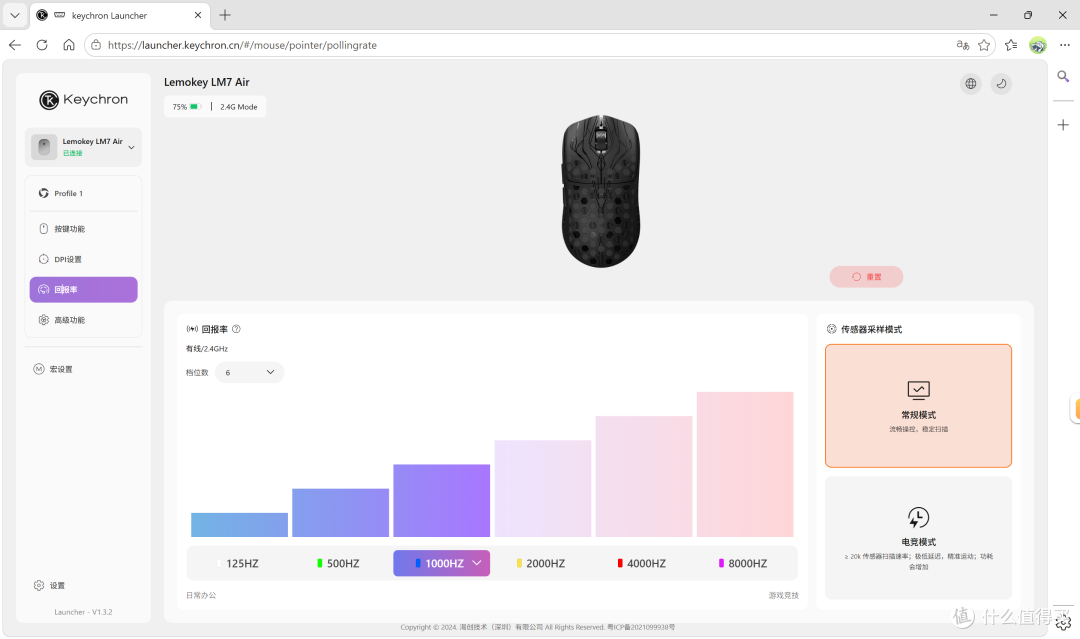Click the 125HZ blue bar in chart
This screenshot has height=639, width=1080.
coord(239,525)
